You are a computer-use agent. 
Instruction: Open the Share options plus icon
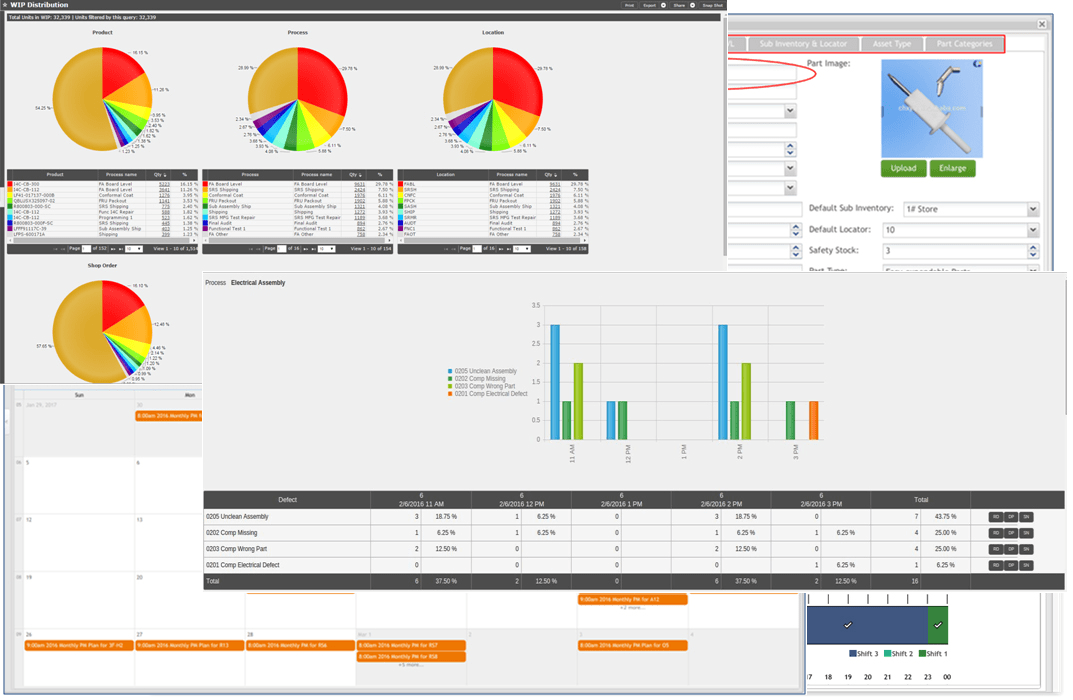pyautogui.click(x=692, y=5)
